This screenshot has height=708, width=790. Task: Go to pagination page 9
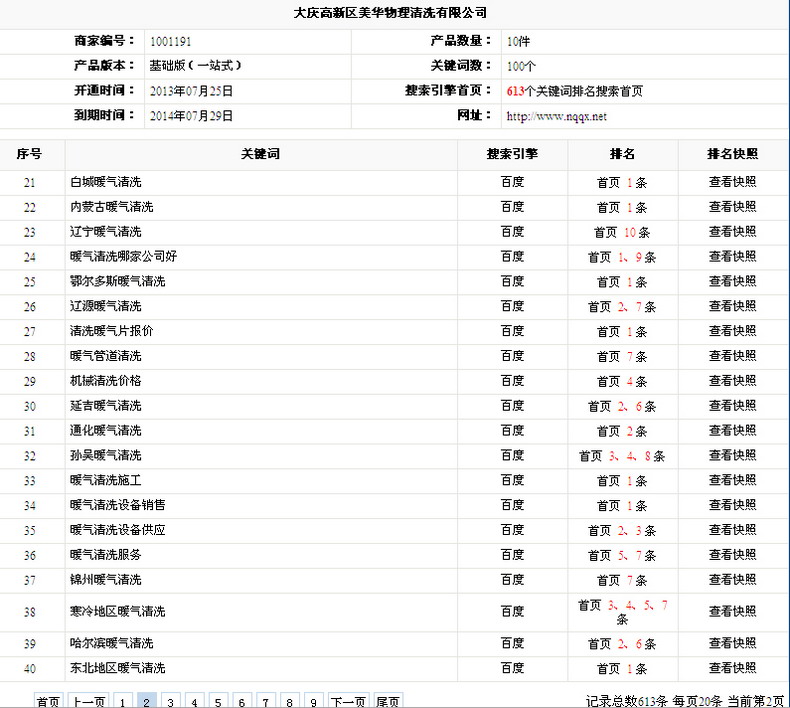coord(313,701)
